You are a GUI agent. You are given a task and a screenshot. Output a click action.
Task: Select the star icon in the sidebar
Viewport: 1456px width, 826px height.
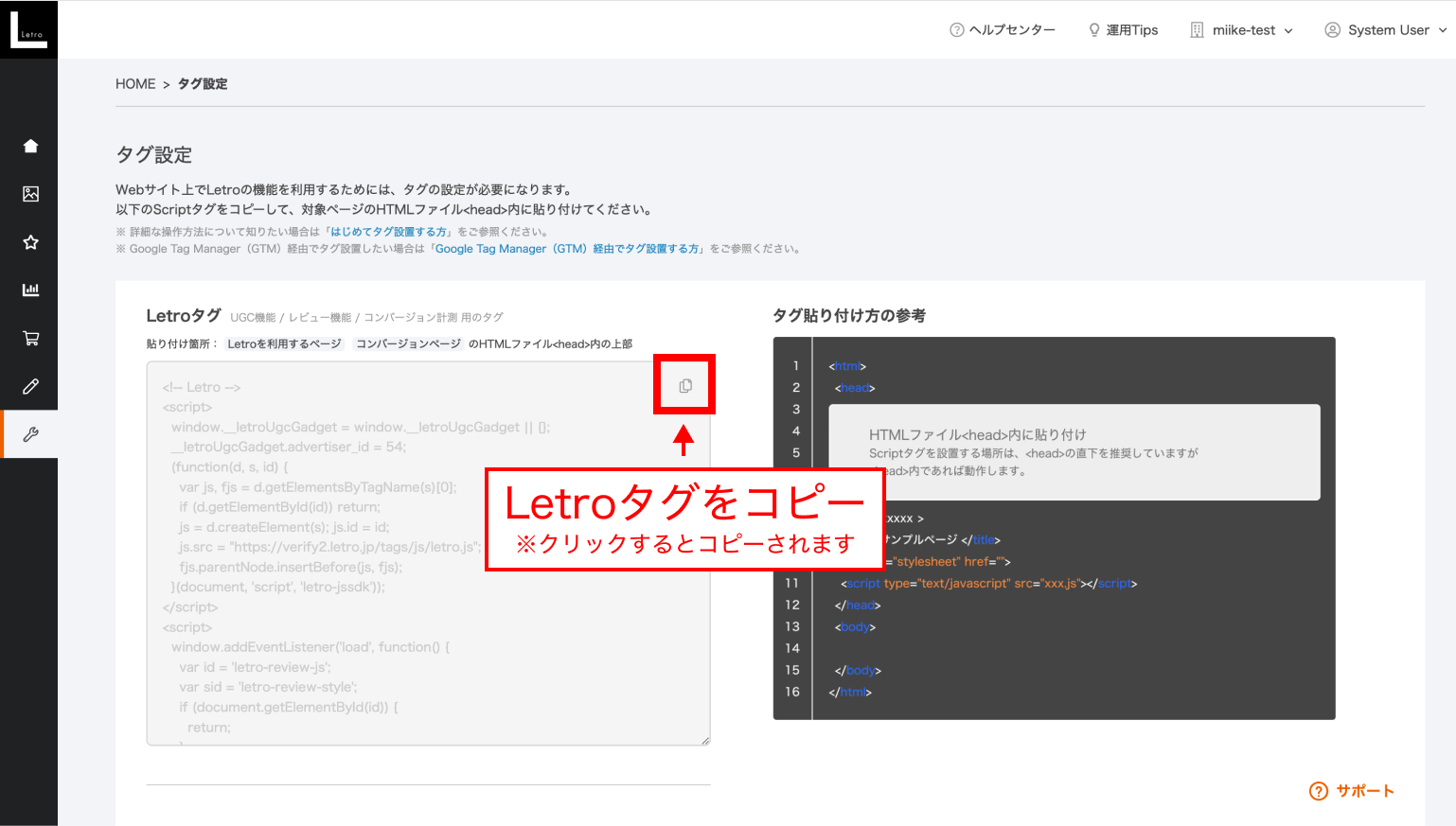(30, 242)
